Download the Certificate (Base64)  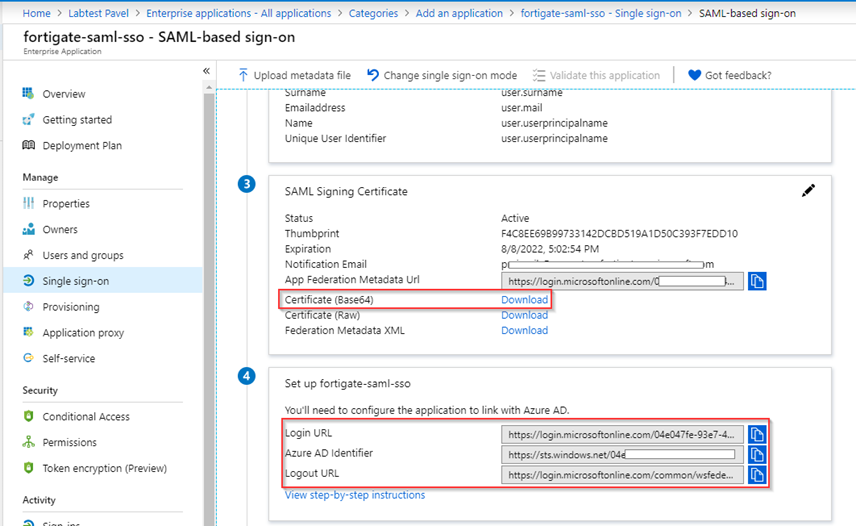[x=524, y=300]
